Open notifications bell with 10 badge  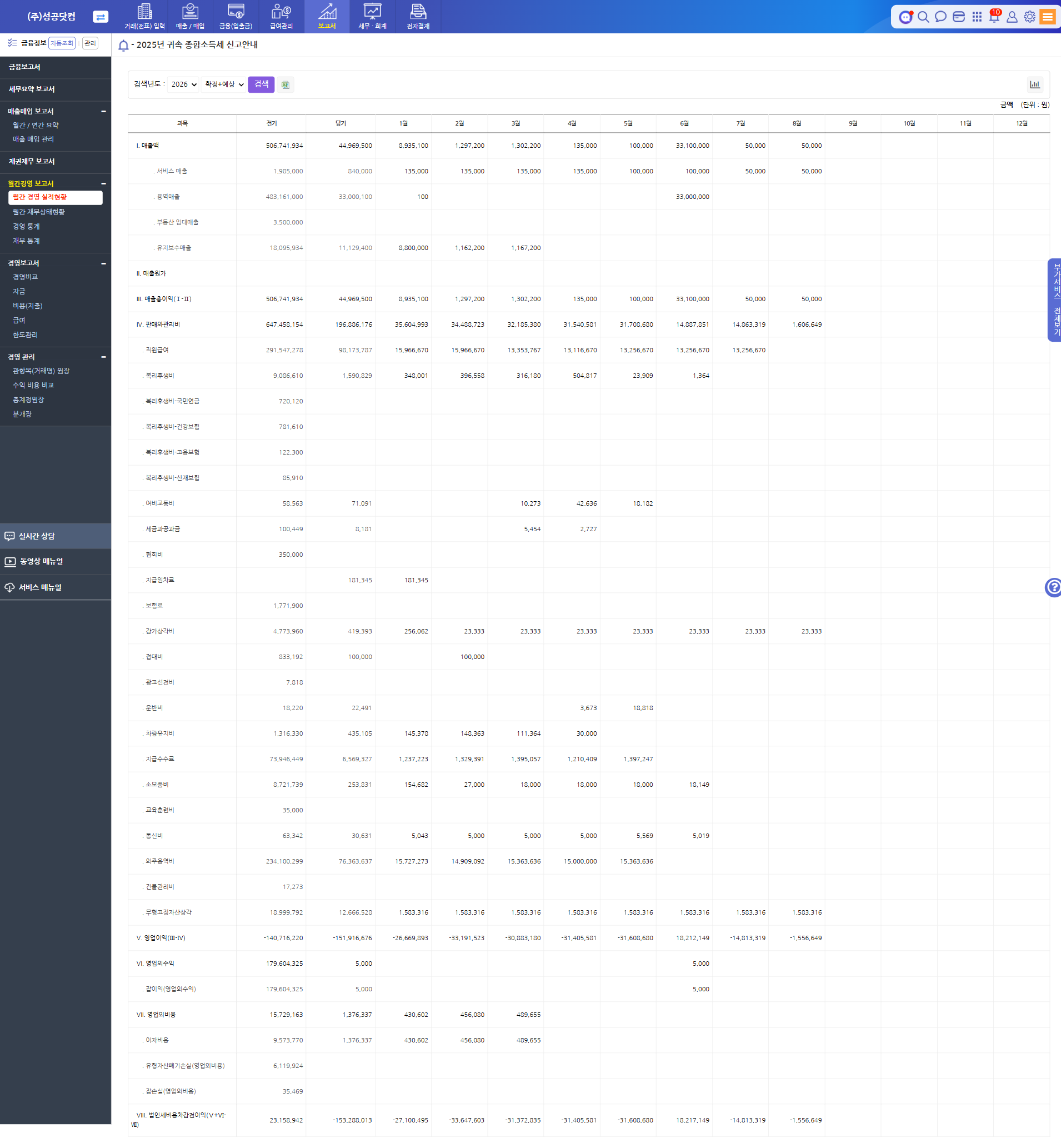pos(995,16)
